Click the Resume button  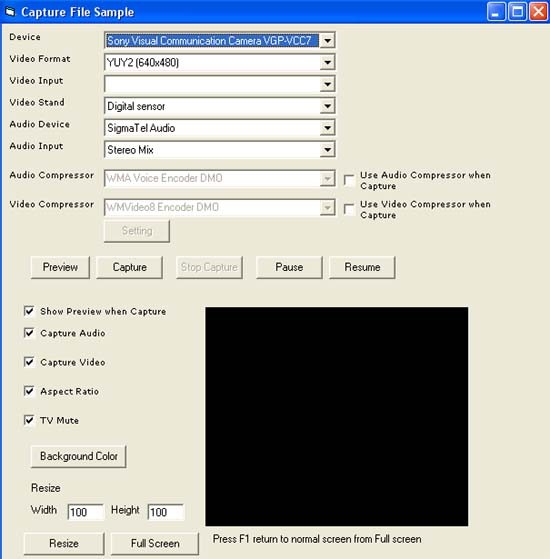362,267
